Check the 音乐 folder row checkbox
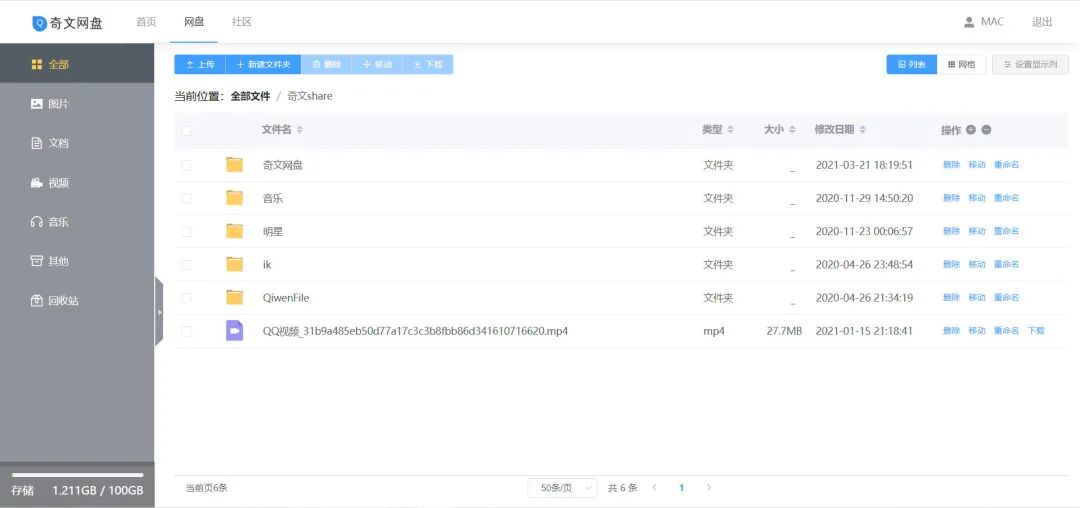Viewport: 1080px width, 508px height. pyautogui.click(x=187, y=198)
